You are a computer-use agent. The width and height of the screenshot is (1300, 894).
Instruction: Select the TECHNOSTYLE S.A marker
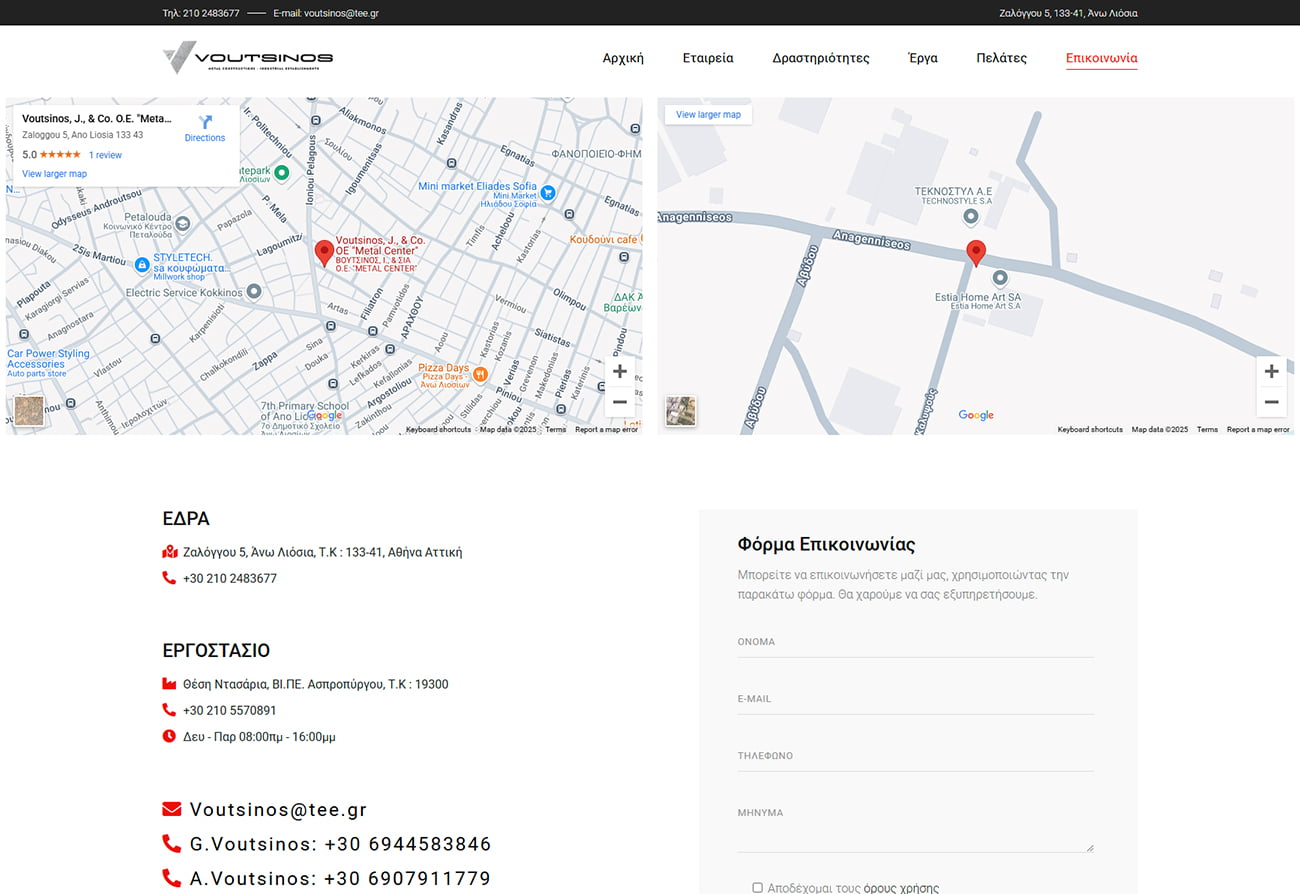tap(970, 216)
